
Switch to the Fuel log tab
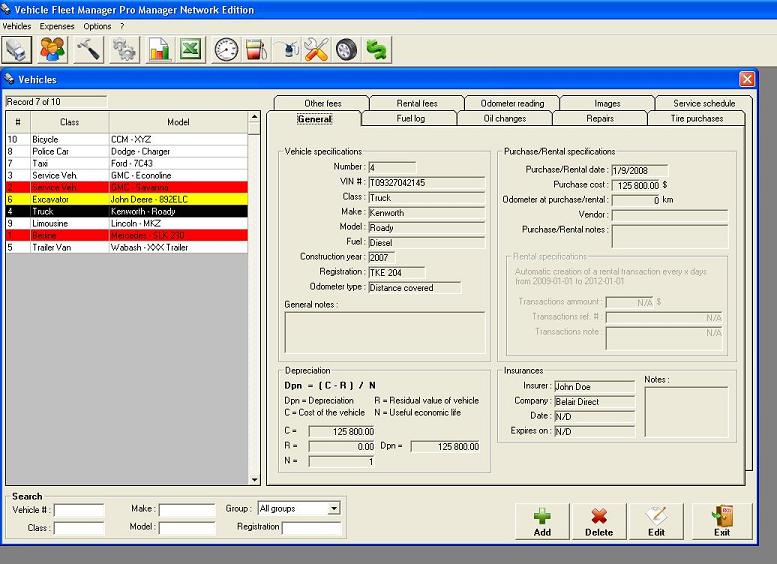click(x=410, y=118)
